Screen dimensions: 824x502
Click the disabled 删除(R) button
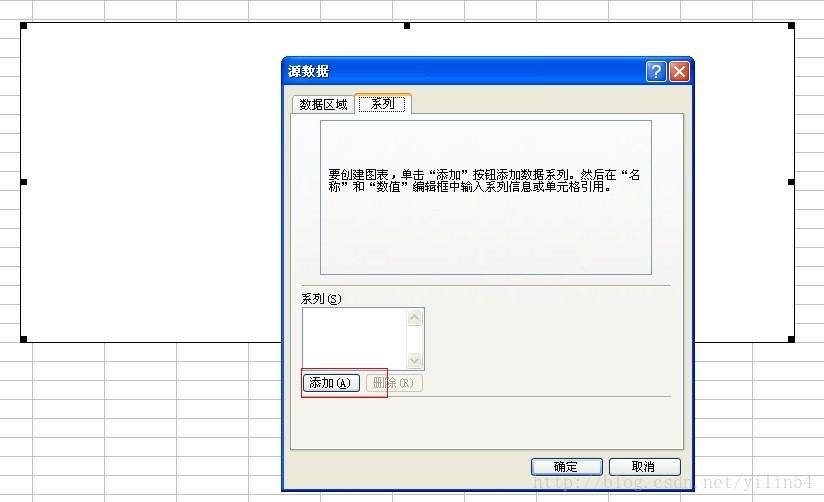pos(394,383)
